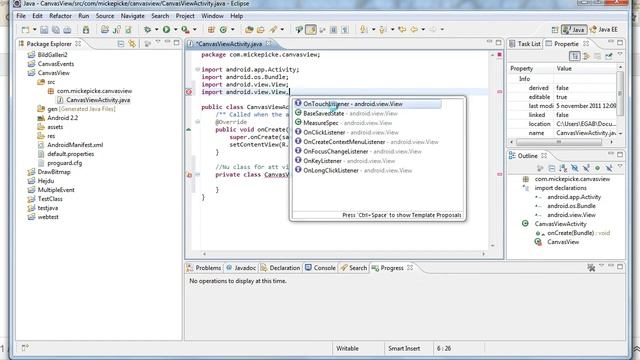Toggle Show Categories in Properties view
The height and width of the screenshot is (360, 640).
(x=575, y=56)
